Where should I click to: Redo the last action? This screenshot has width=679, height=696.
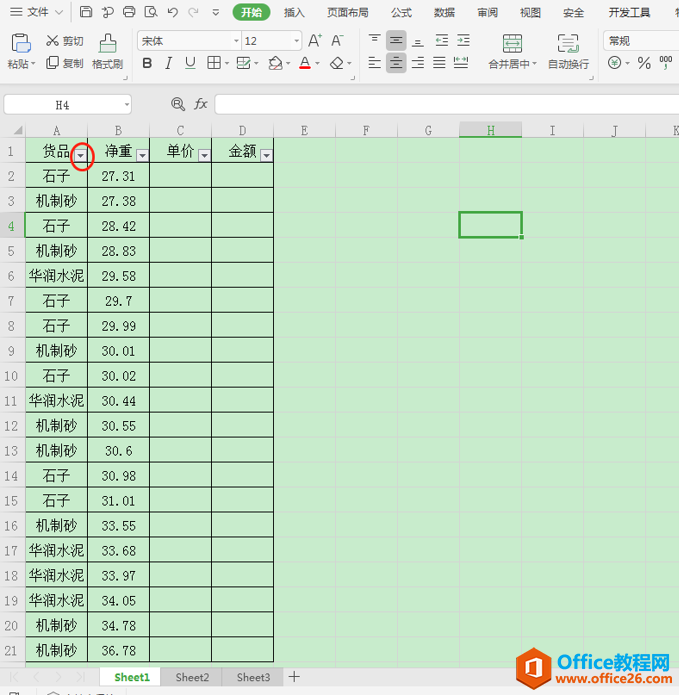[x=193, y=12]
